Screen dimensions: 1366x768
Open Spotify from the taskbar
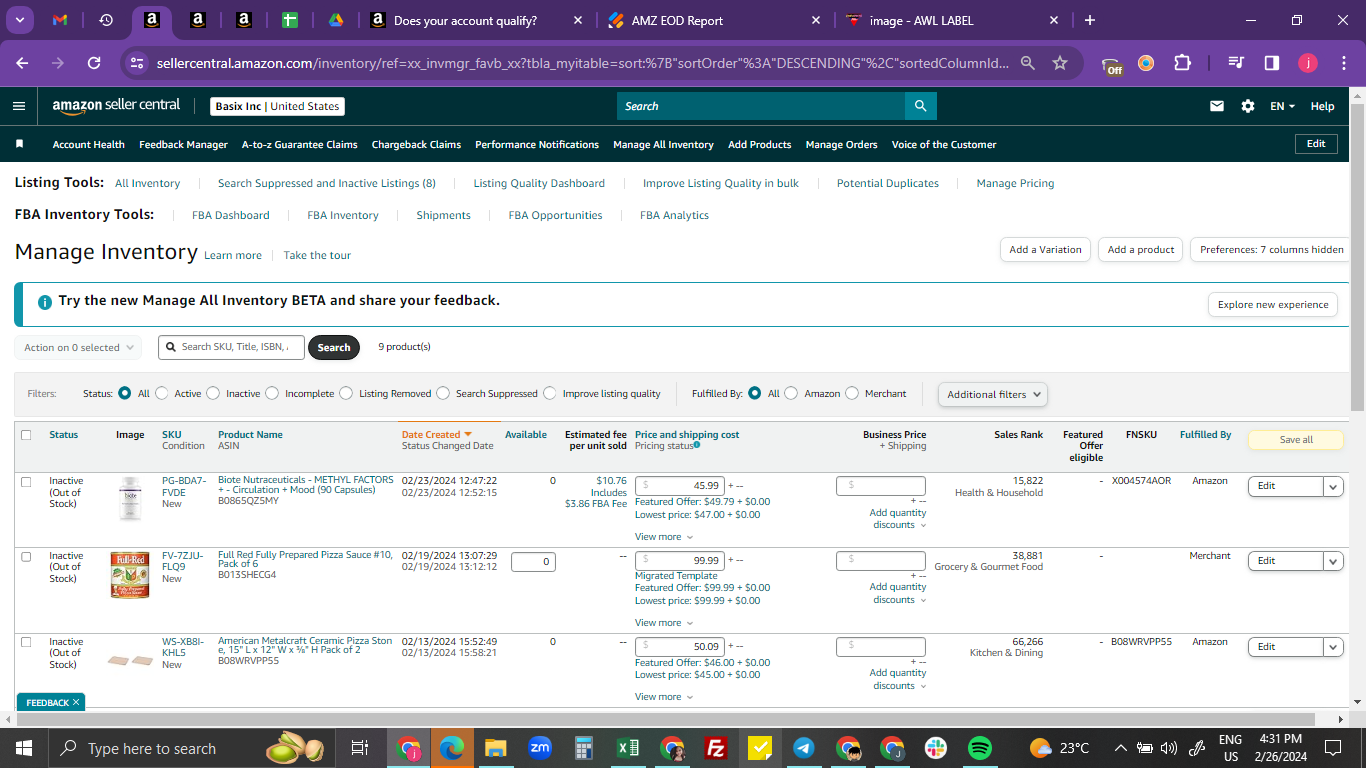click(980, 748)
